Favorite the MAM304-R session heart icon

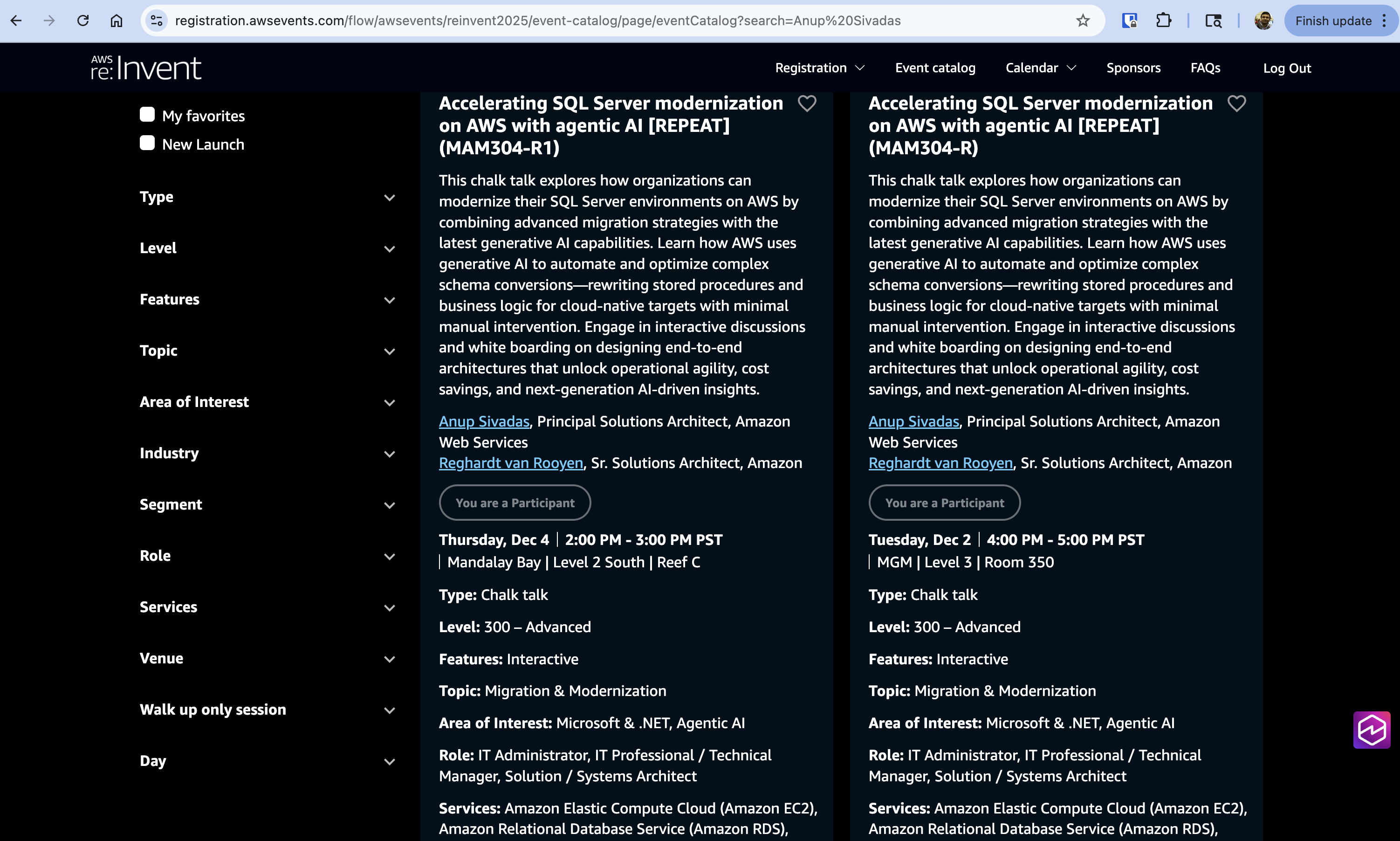(x=1236, y=103)
